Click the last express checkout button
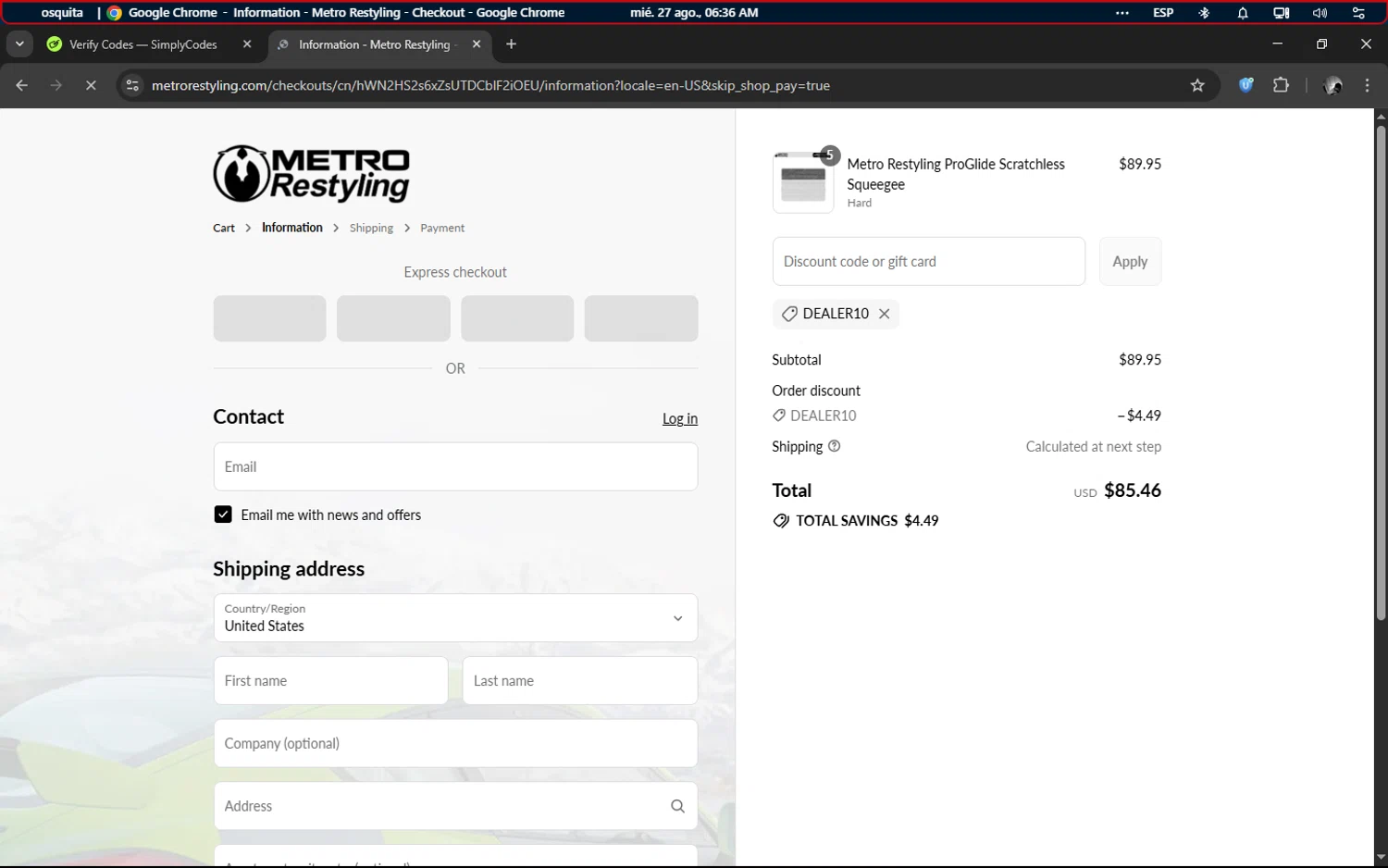 coord(641,318)
